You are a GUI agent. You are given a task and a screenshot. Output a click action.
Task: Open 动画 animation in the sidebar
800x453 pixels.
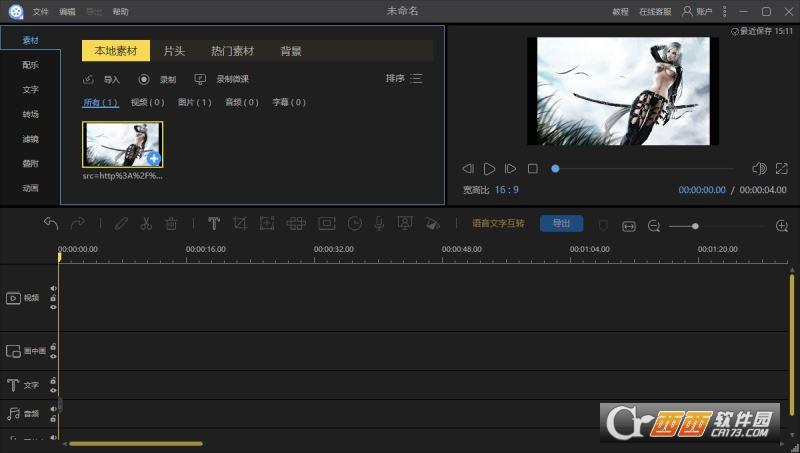coord(30,188)
